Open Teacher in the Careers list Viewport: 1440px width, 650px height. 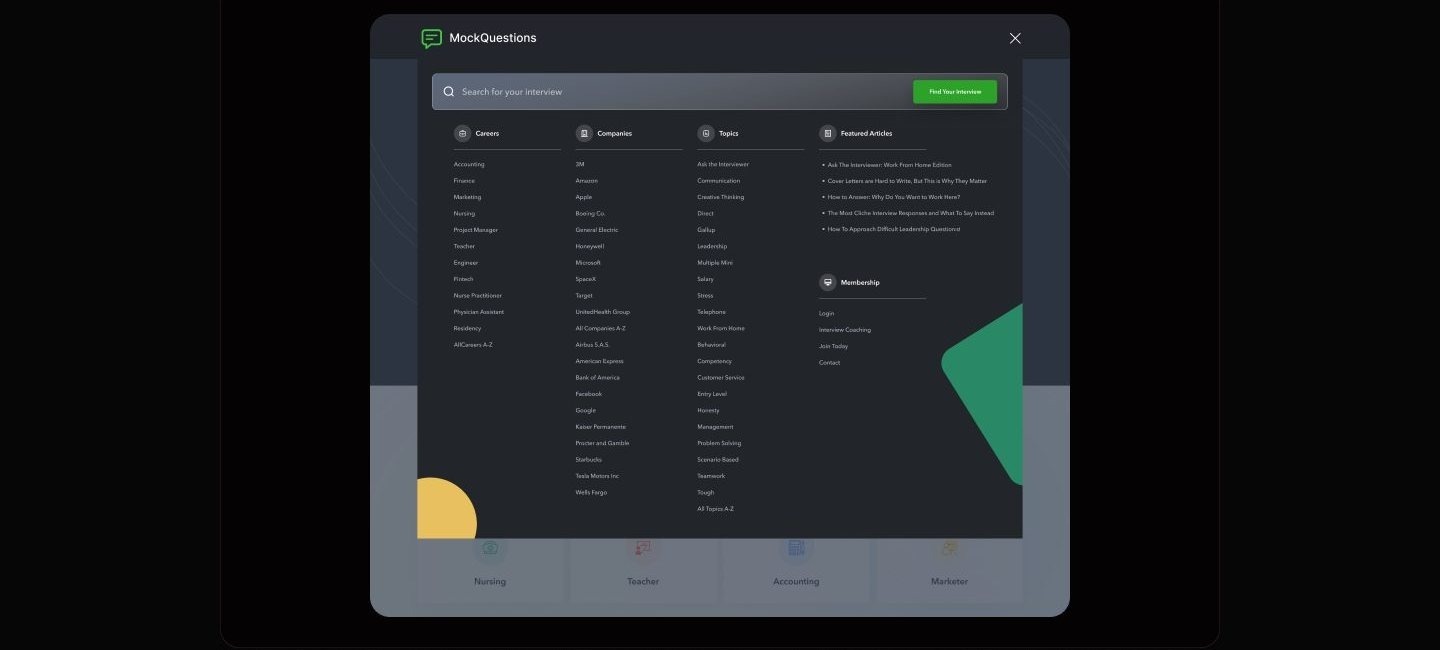pos(464,246)
